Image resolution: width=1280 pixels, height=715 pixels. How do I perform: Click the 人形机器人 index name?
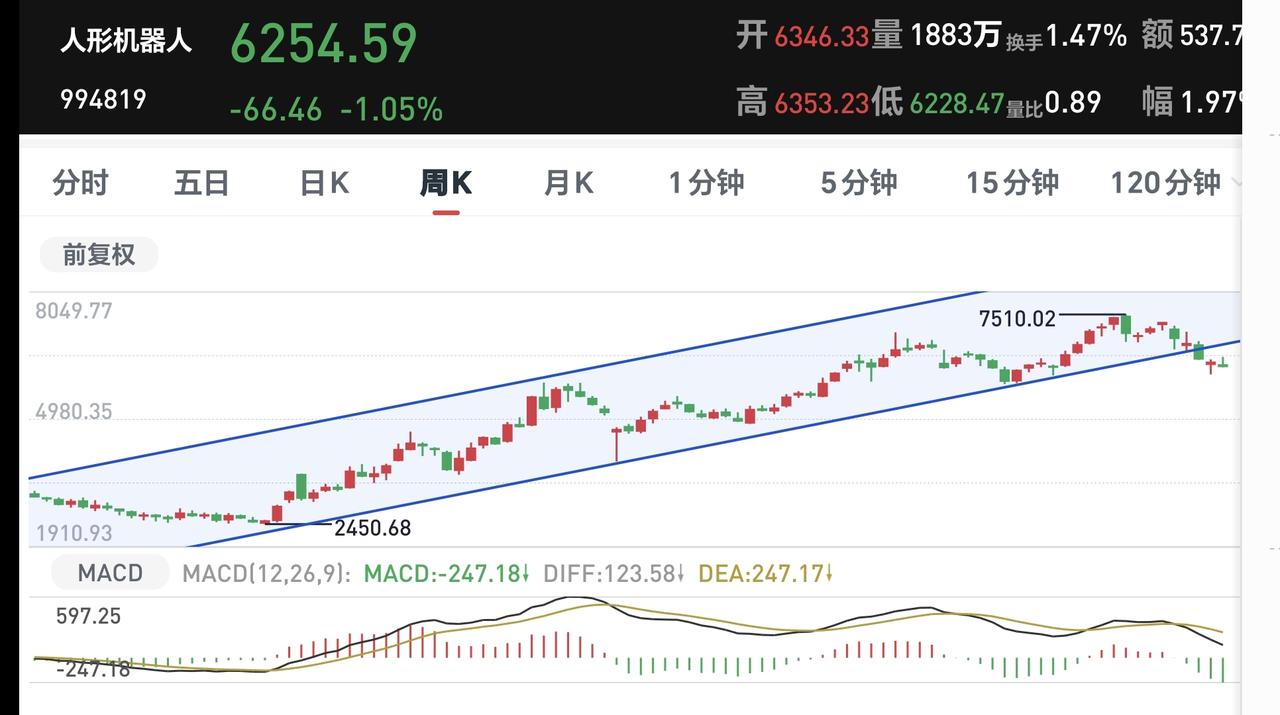[126, 42]
